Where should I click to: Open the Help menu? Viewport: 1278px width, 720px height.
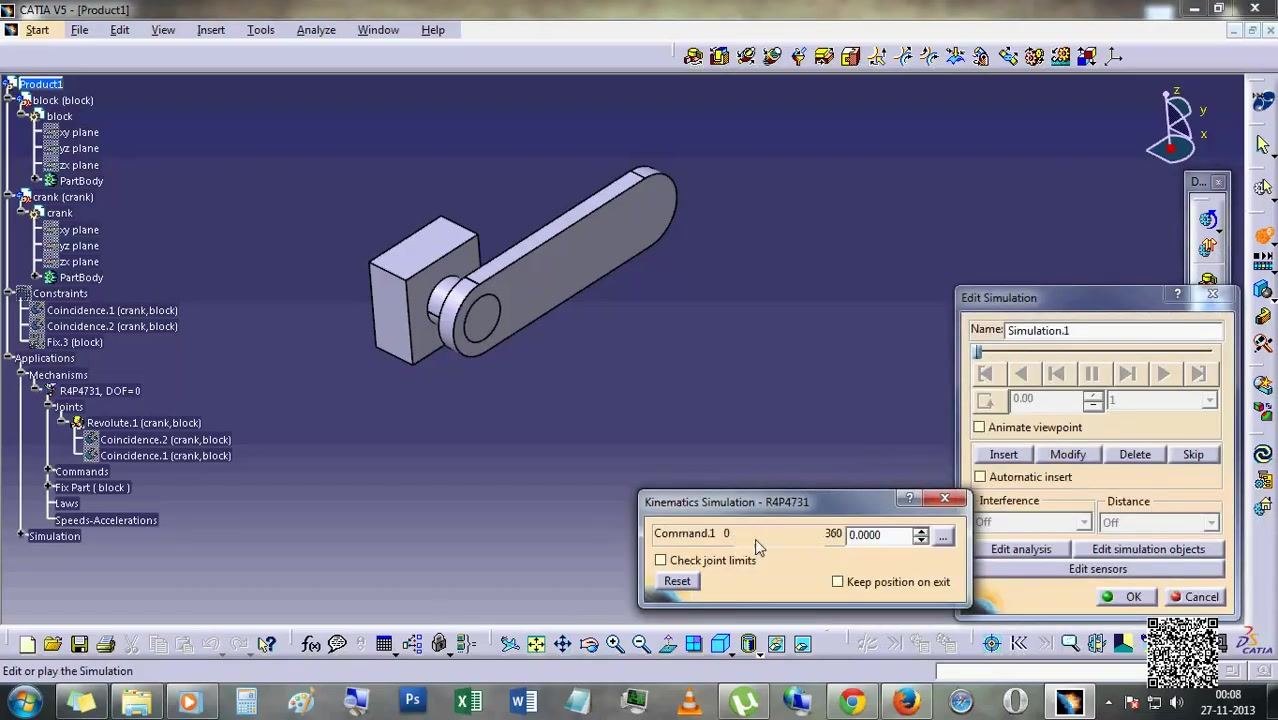point(433,30)
